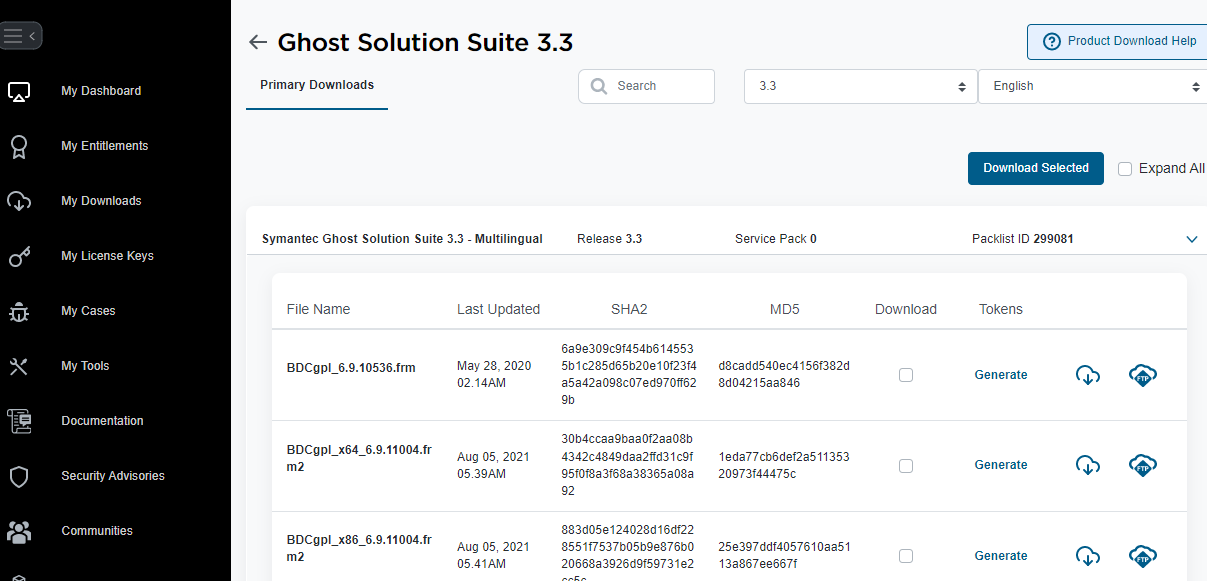Generate a token for BDCgpl_x64_6.9.11004.frm2

point(1001,465)
